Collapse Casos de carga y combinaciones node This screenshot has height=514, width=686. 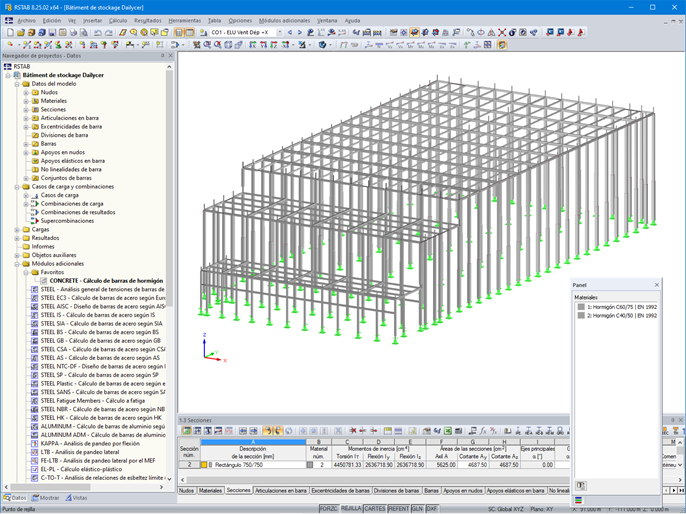coord(17,187)
